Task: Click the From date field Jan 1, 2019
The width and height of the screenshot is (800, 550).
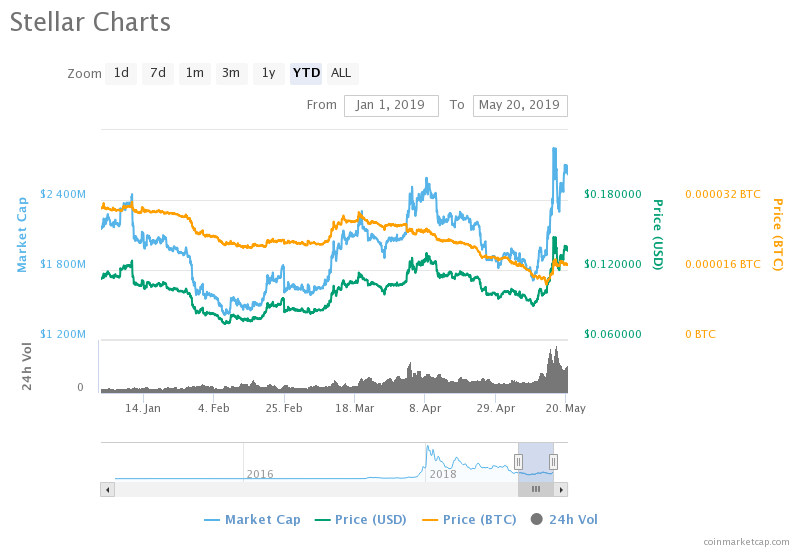Action: [x=391, y=106]
